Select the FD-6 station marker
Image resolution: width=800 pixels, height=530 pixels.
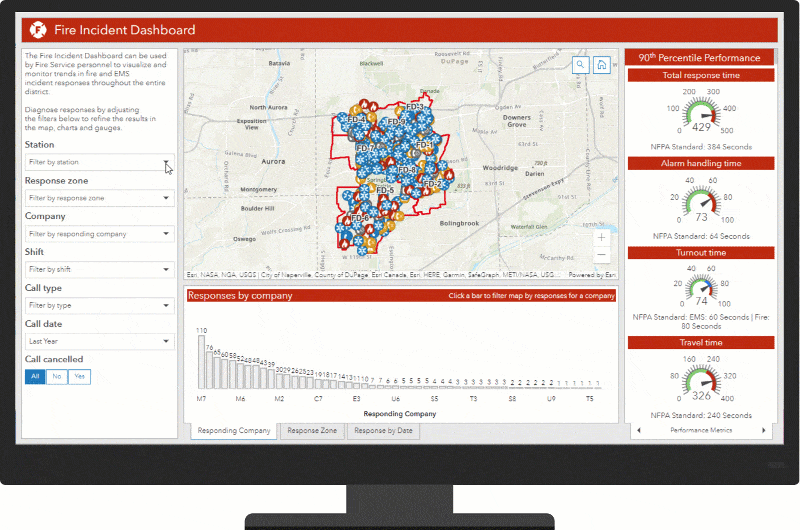(x=360, y=218)
